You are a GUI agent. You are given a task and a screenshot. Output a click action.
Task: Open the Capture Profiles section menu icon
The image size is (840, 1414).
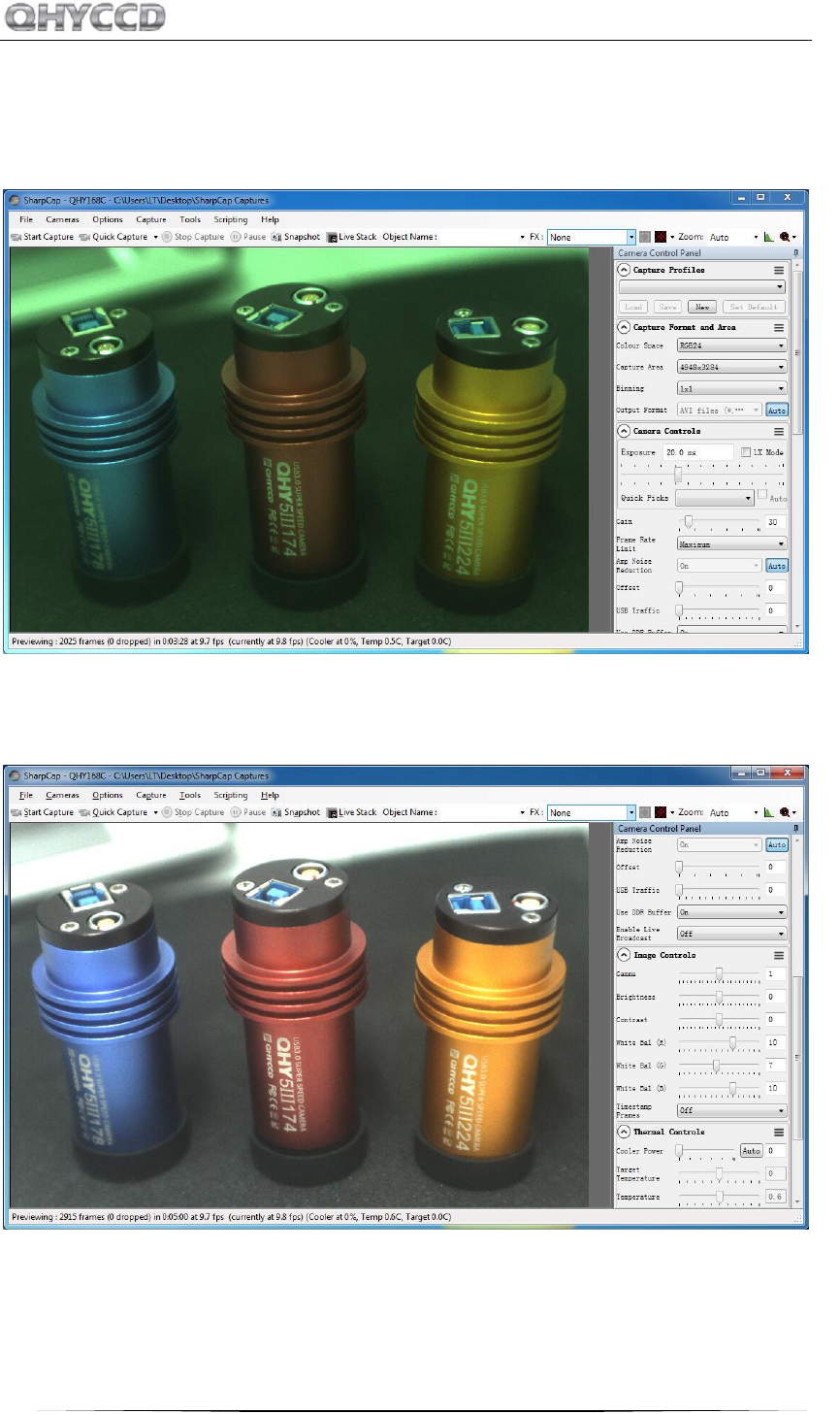[x=779, y=271]
